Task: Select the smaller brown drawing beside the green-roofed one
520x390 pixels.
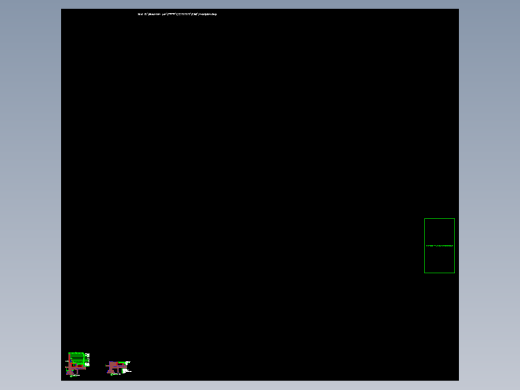Action: point(119,368)
